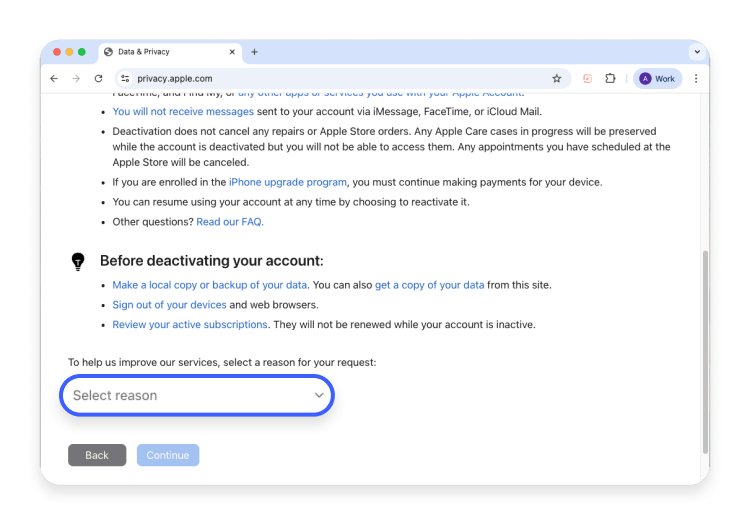Viewport: 750px width, 525px height.
Task: Open Make a local copy or backup link
Action: pos(210,285)
